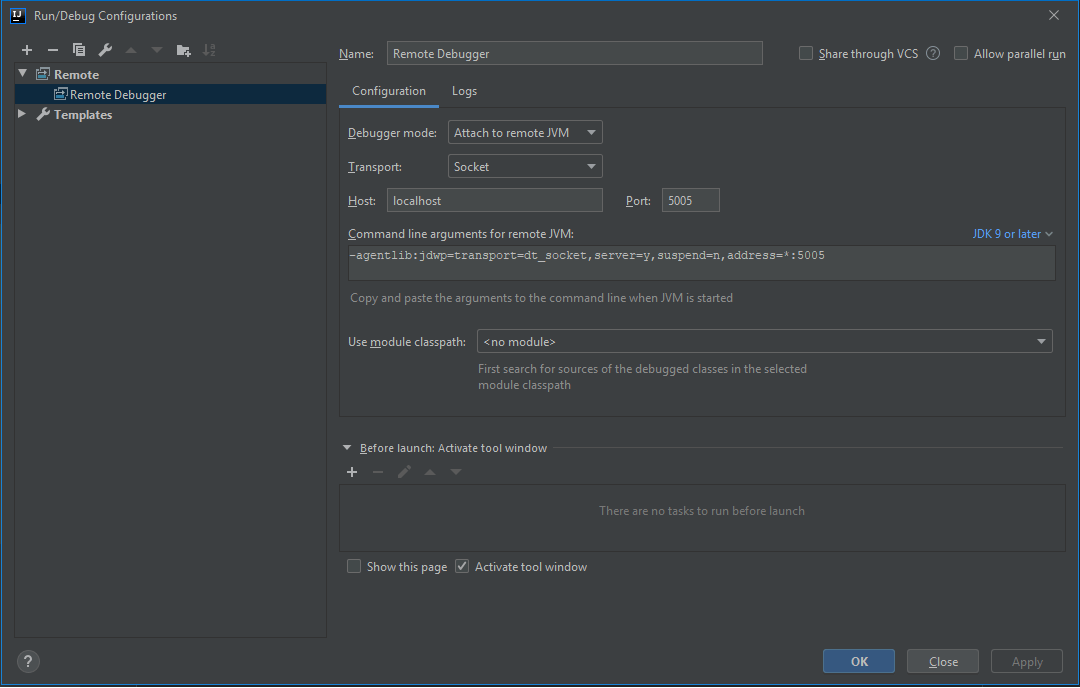Remove before-launch task with minus icon
This screenshot has height=688, width=1080.
click(377, 472)
